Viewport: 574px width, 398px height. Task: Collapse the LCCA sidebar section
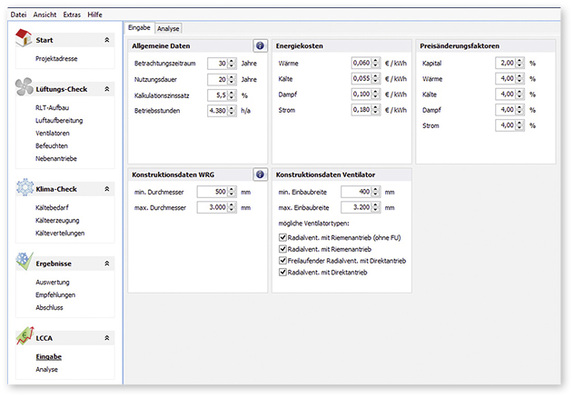107,338
